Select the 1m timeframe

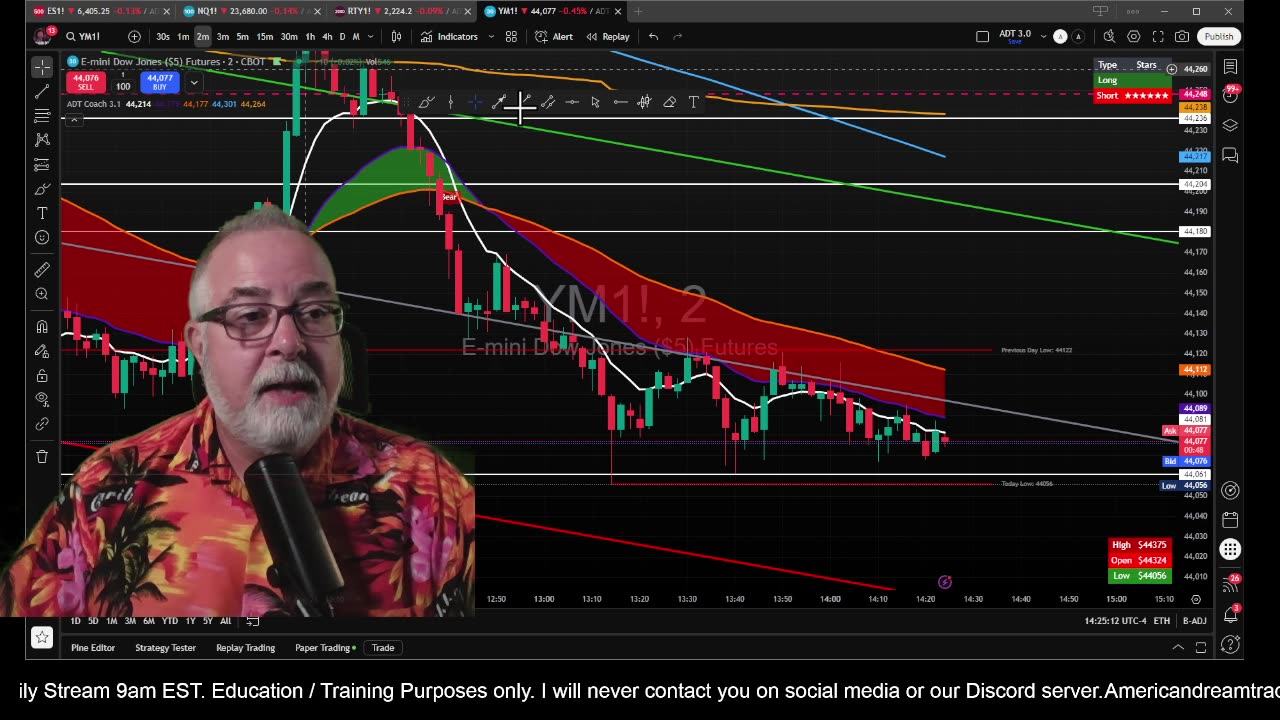[183, 37]
